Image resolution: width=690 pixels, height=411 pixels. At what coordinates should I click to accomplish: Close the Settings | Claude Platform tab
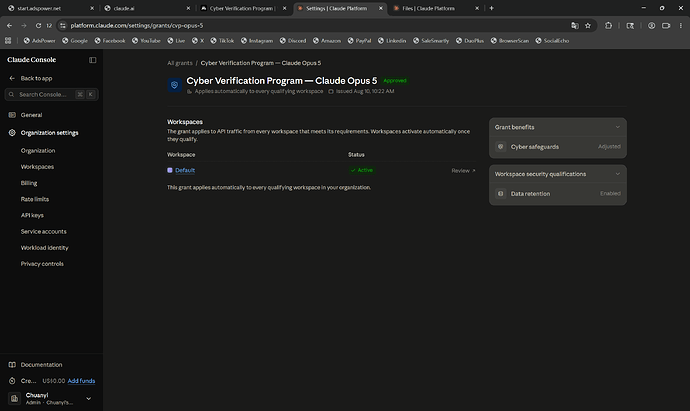[381, 8]
